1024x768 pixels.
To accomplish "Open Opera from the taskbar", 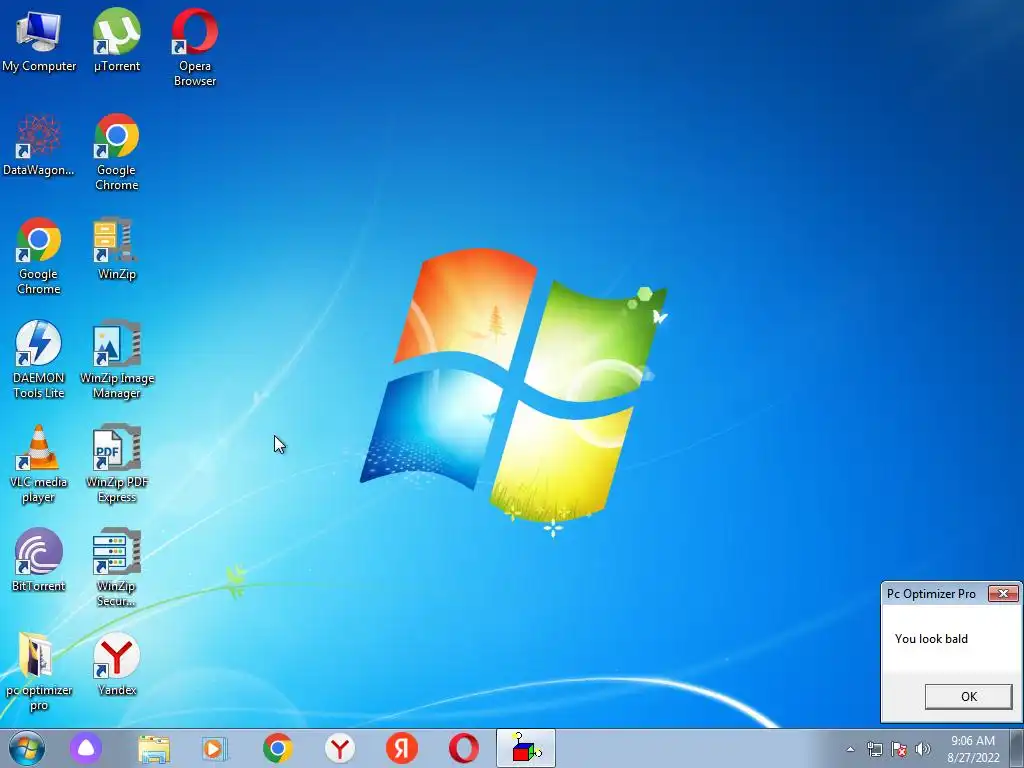I will tap(463, 748).
